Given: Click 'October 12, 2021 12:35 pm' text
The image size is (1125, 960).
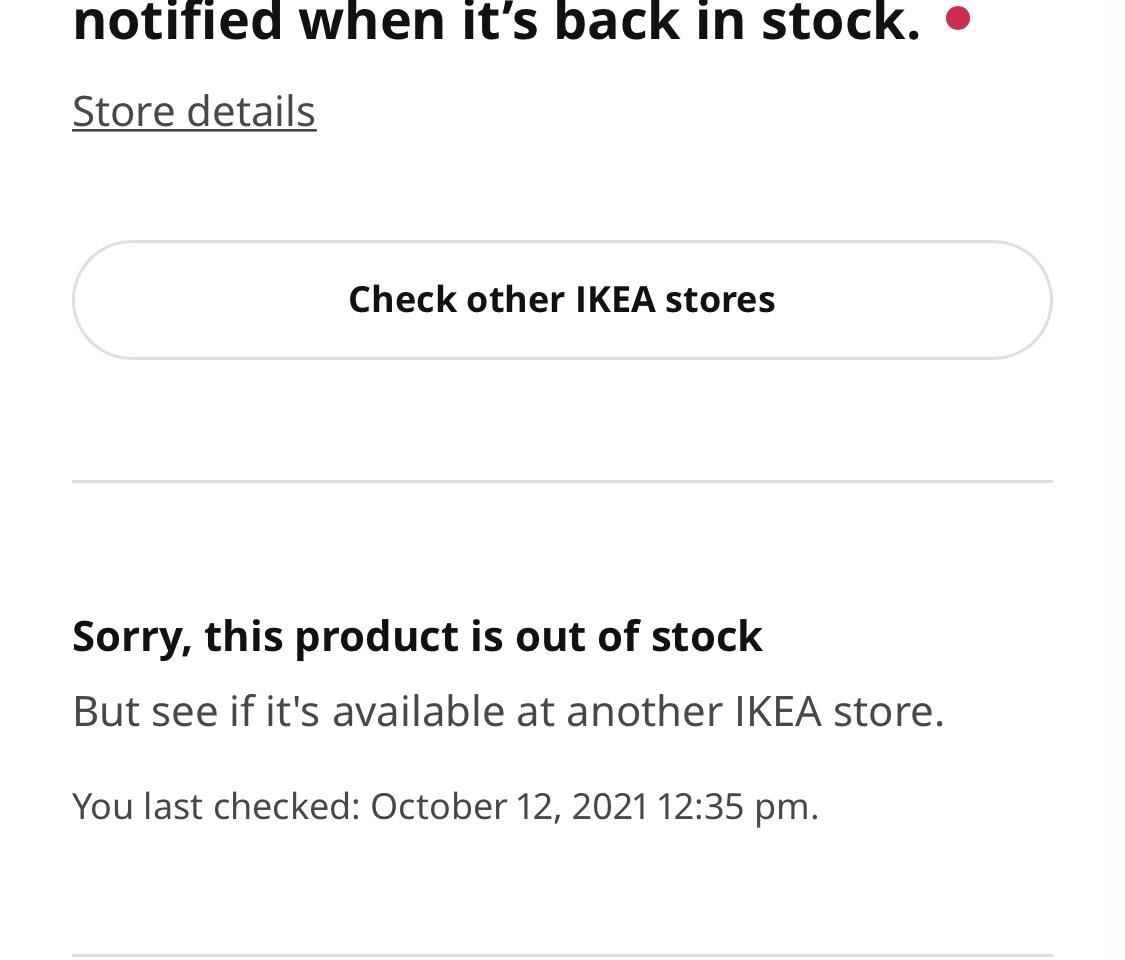Looking at the screenshot, I should coord(593,806).
